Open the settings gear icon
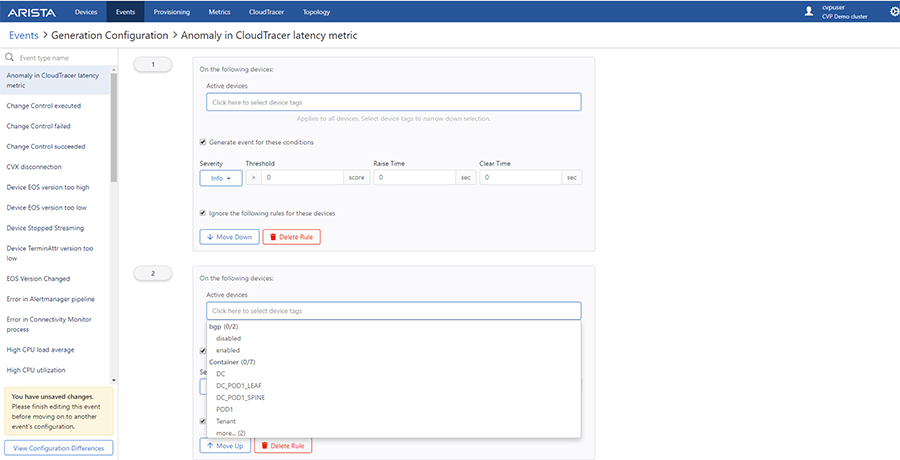Viewport: 900px width, 460px height. point(894,11)
